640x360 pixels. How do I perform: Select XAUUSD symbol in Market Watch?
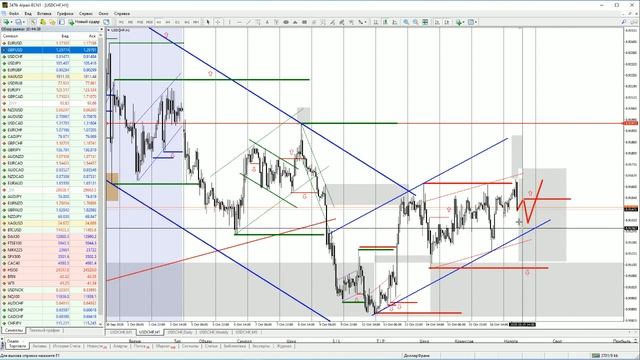[15, 76]
